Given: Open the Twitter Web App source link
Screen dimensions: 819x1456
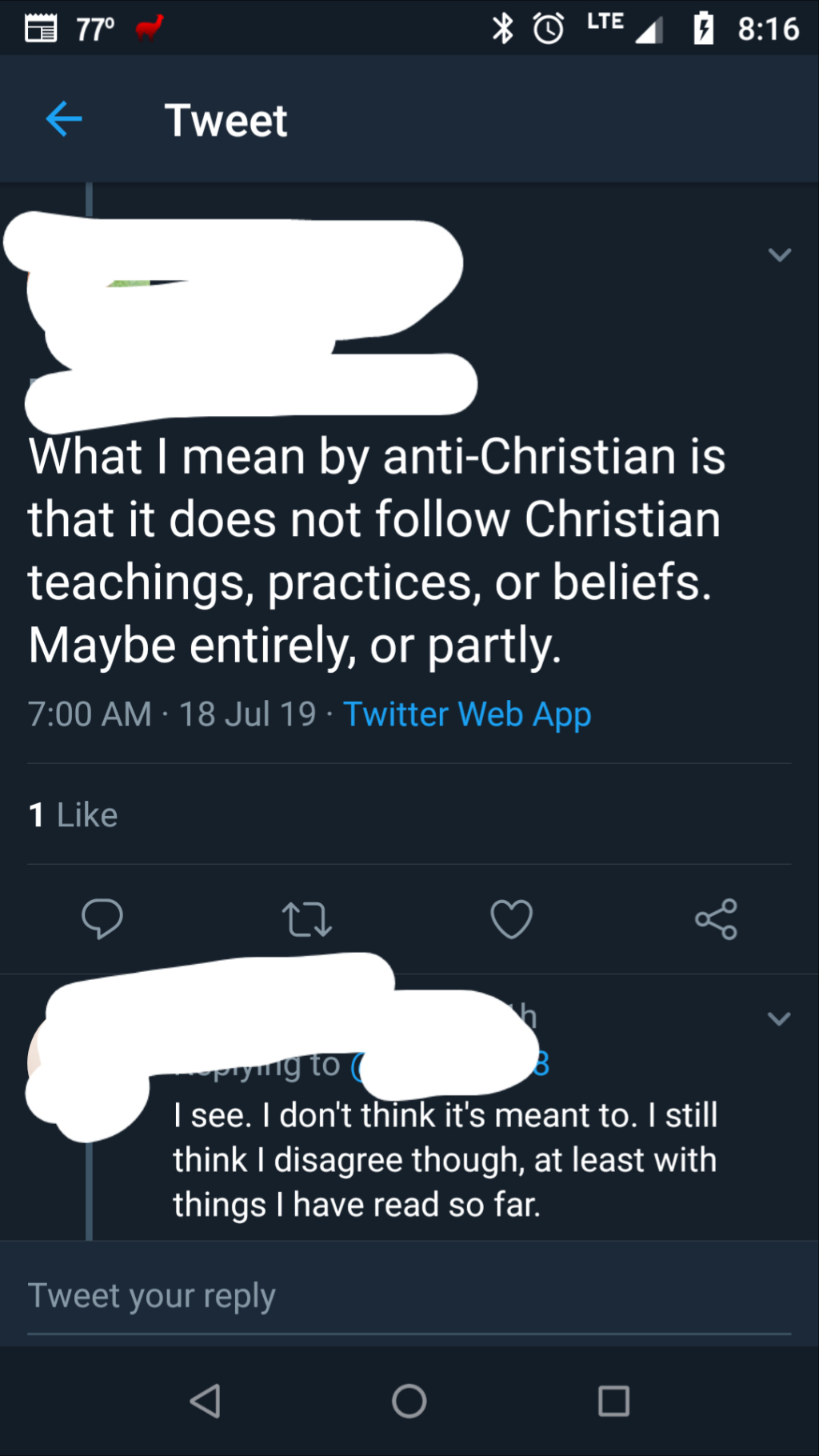Looking at the screenshot, I should point(467,714).
